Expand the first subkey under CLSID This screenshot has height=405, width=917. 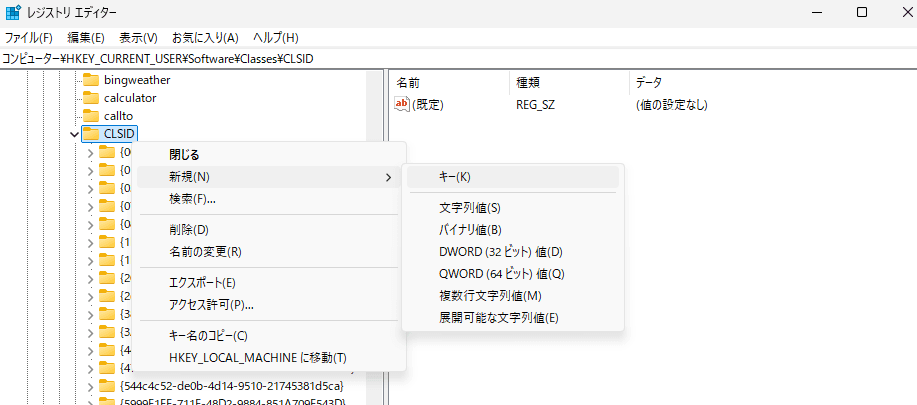tap(90, 152)
